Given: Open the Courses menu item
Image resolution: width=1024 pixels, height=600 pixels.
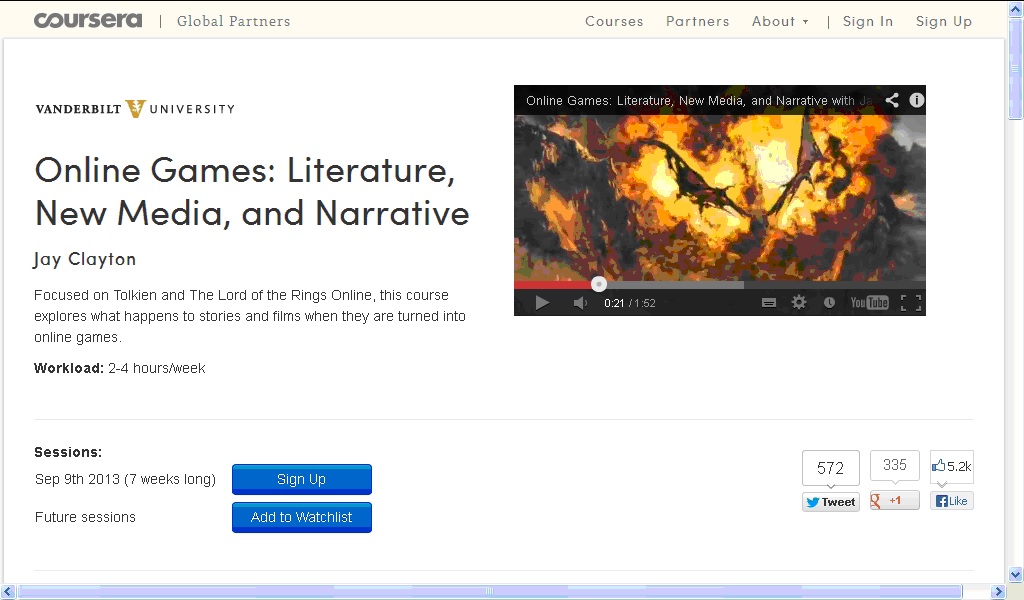Looking at the screenshot, I should point(614,21).
